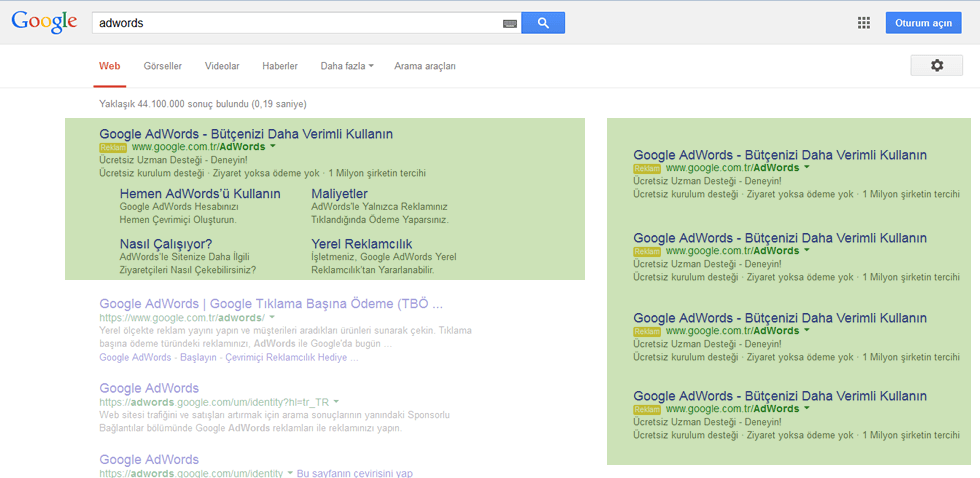Open the first right-column ad title
The height and width of the screenshot is (478, 980).
click(780, 155)
